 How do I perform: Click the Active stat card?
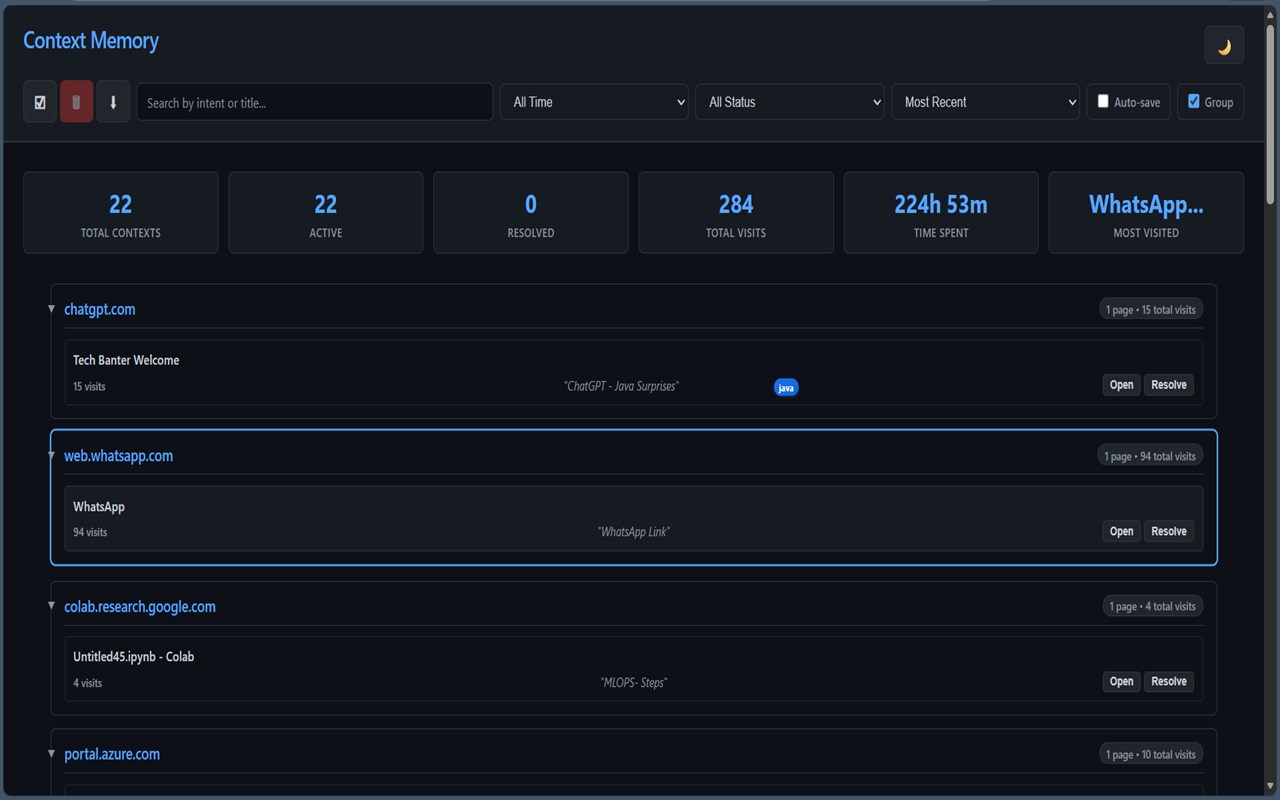coord(326,212)
